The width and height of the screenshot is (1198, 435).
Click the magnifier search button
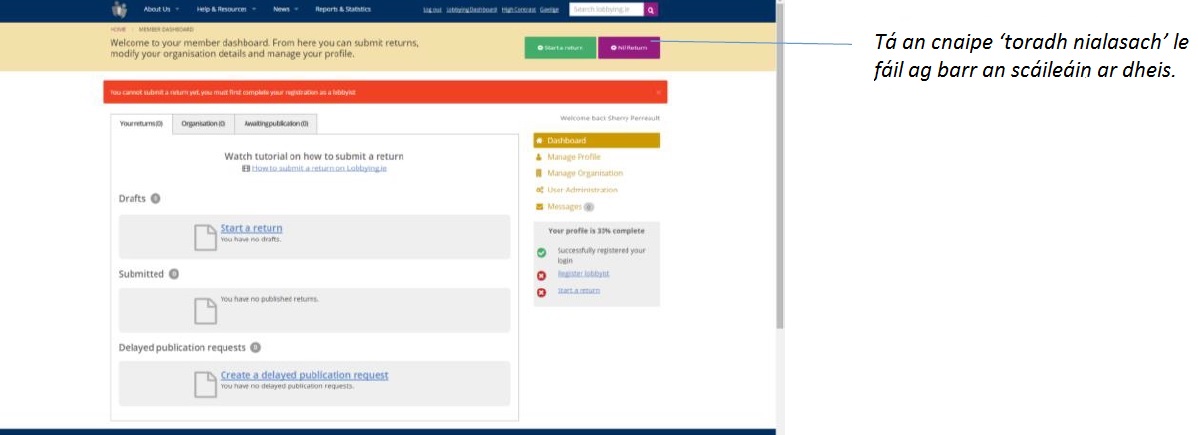tap(651, 9)
